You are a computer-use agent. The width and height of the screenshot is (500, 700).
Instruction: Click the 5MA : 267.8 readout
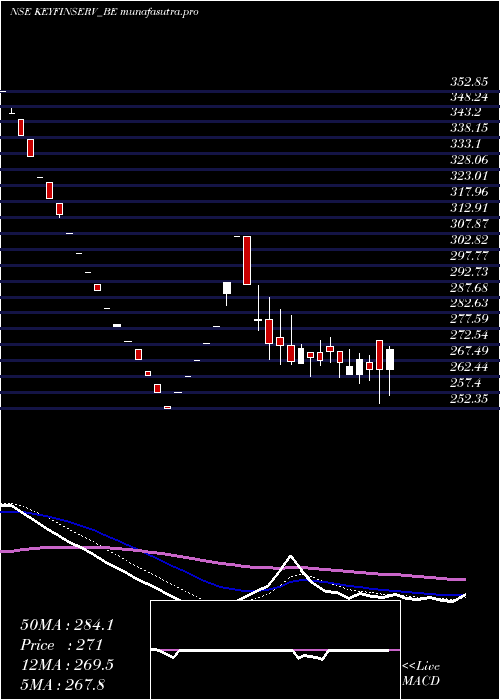point(62,684)
